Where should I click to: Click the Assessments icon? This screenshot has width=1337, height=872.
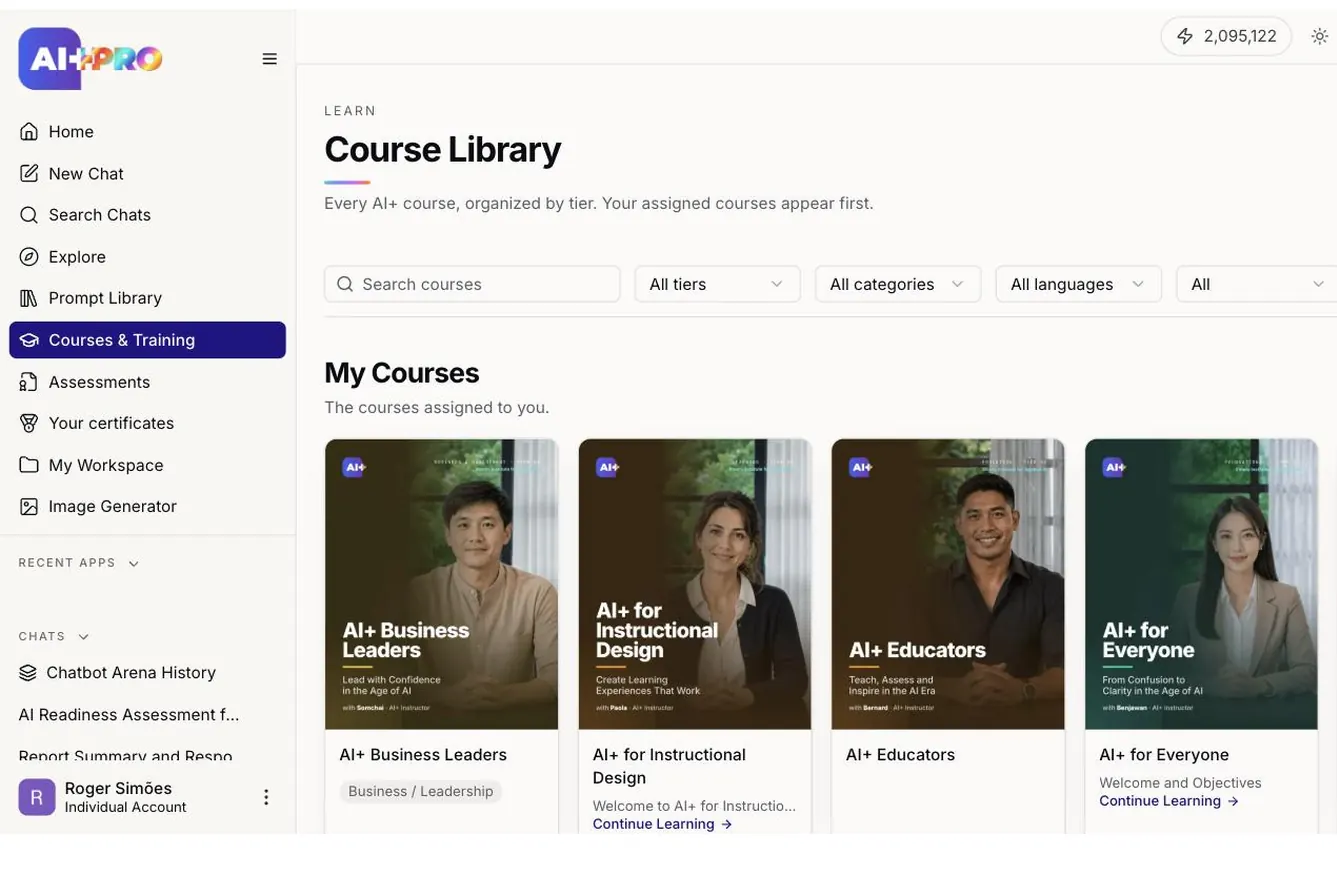pos(29,382)
